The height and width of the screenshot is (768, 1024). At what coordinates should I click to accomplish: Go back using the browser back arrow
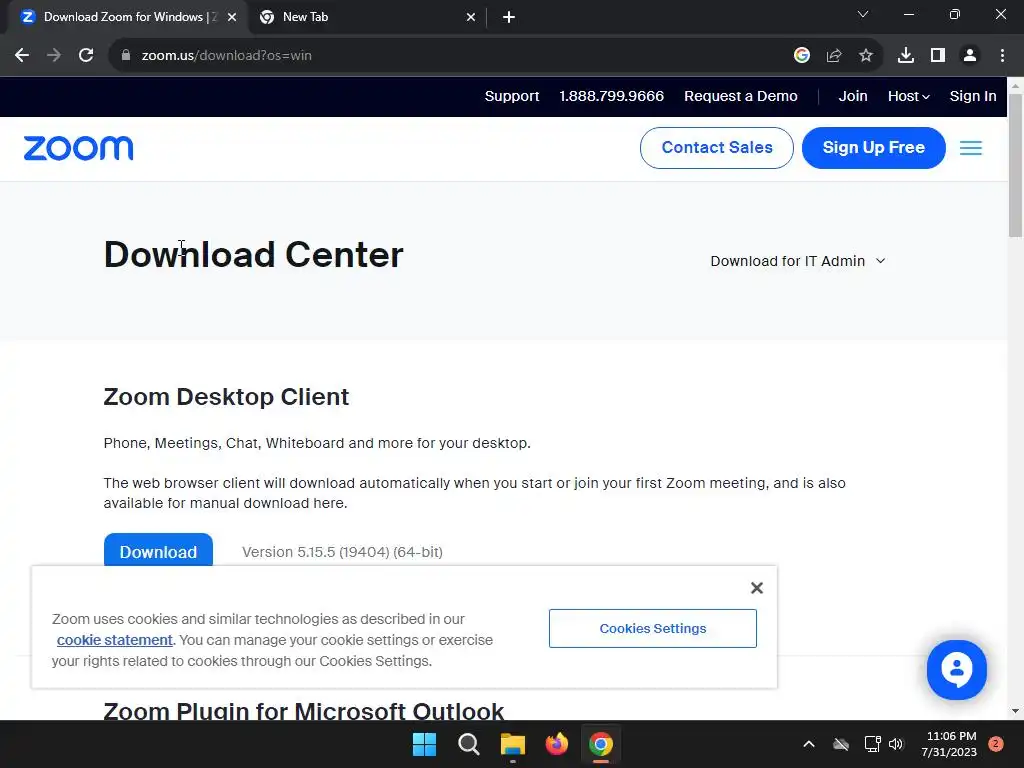(x=22, y=56)
